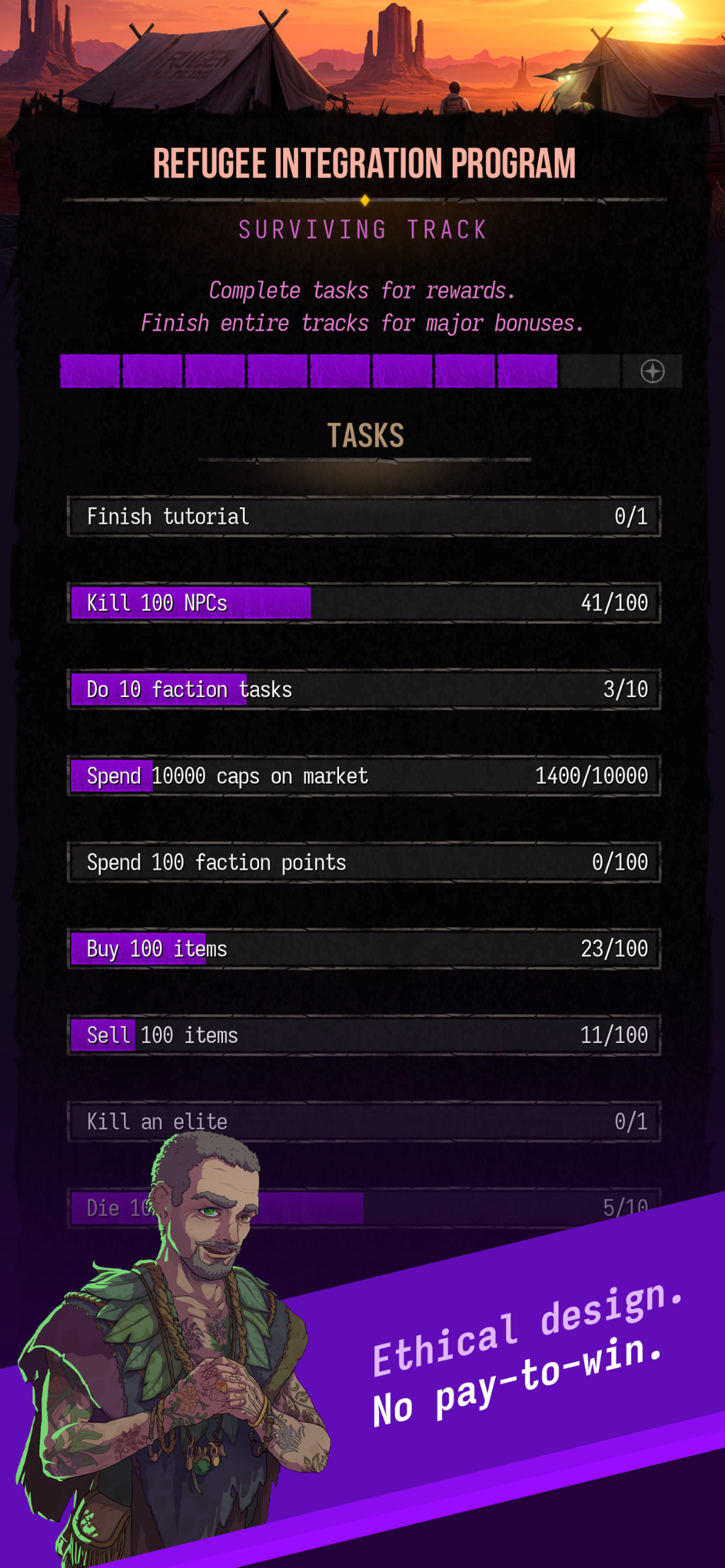Click the tattooed survivor character portrait
725x1568 pixels.
(173, 1344)
